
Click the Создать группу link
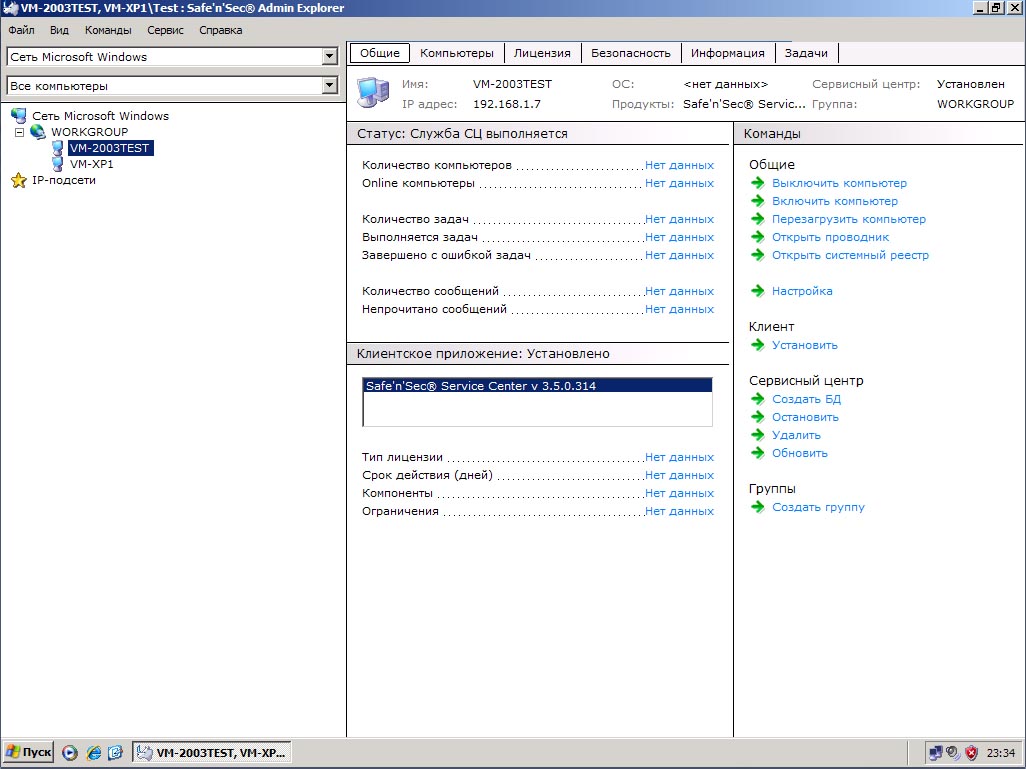point(818,507)
